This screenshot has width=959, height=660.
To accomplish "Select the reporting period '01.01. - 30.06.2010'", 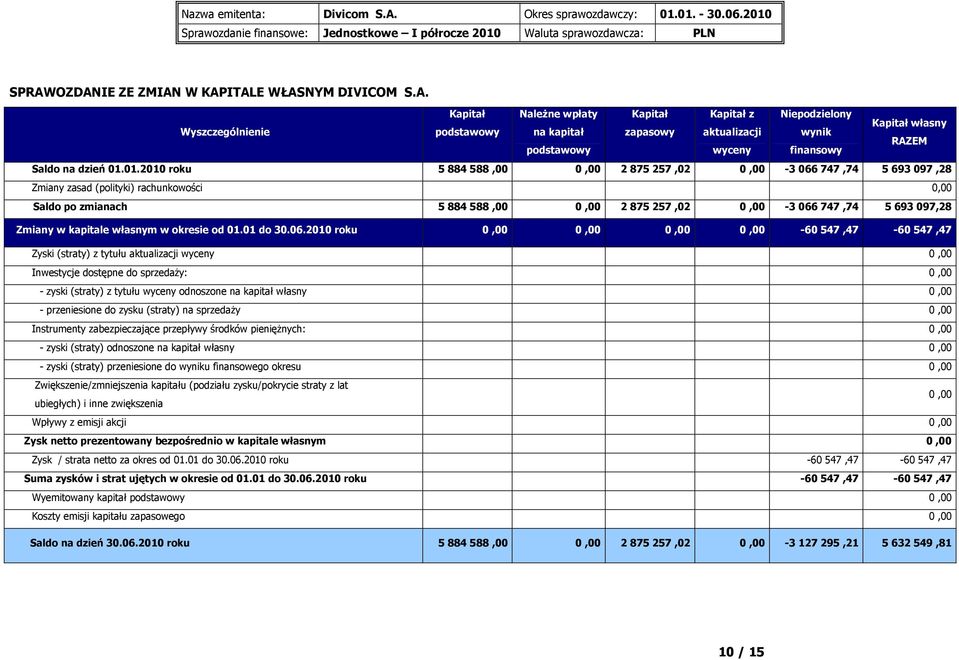I will 716,14.
